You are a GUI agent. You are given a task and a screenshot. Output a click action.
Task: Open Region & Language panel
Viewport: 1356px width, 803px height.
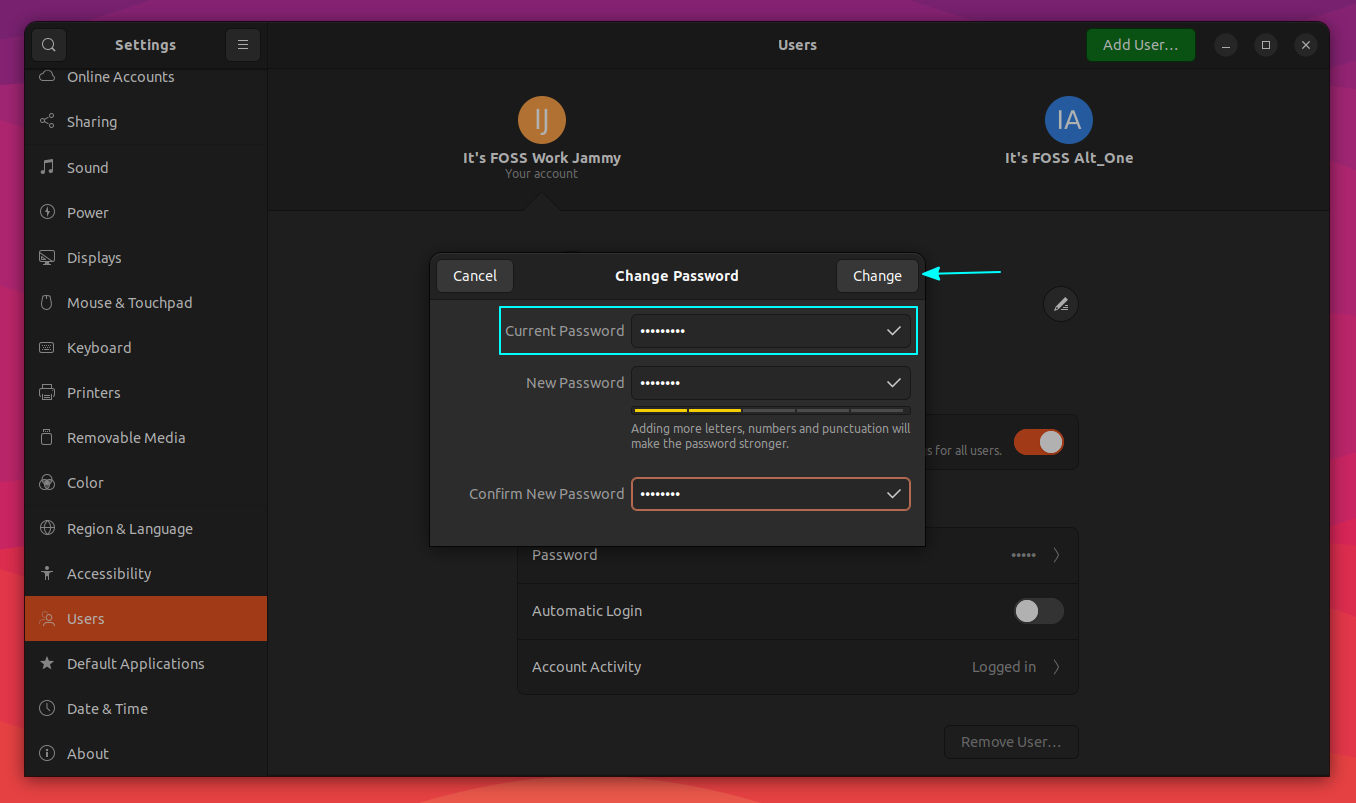[146, 528]
